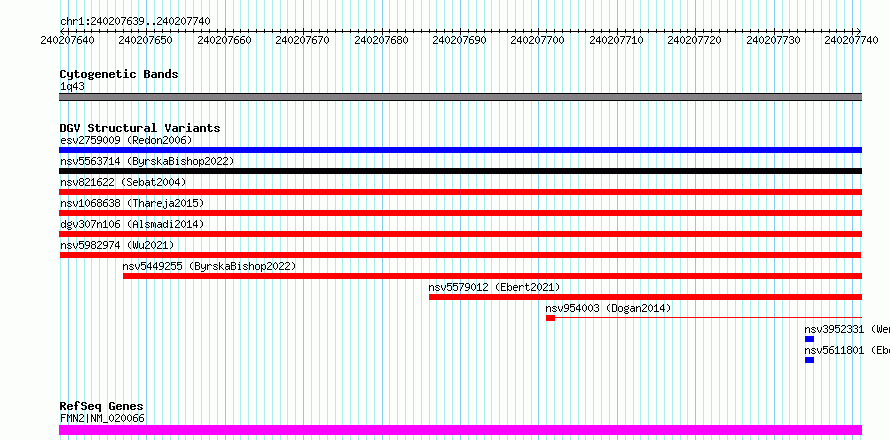
Task: Open dgv307n106 (Alsmadi2014) label
Action: 132,224
